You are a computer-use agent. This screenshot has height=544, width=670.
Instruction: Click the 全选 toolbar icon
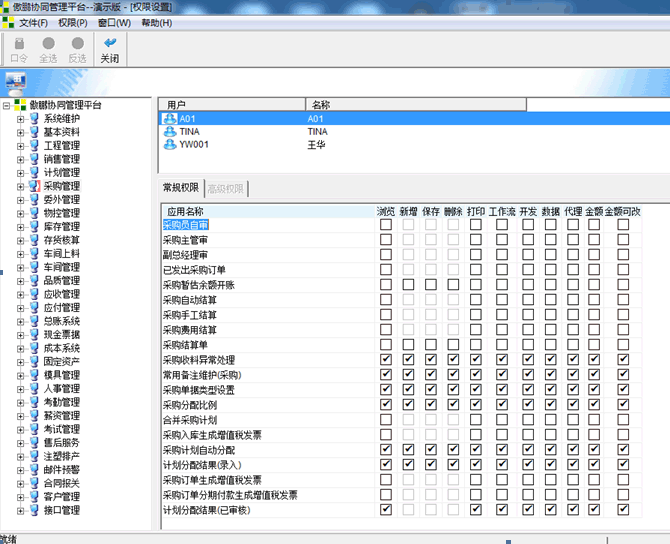click(x=48, y=44)
